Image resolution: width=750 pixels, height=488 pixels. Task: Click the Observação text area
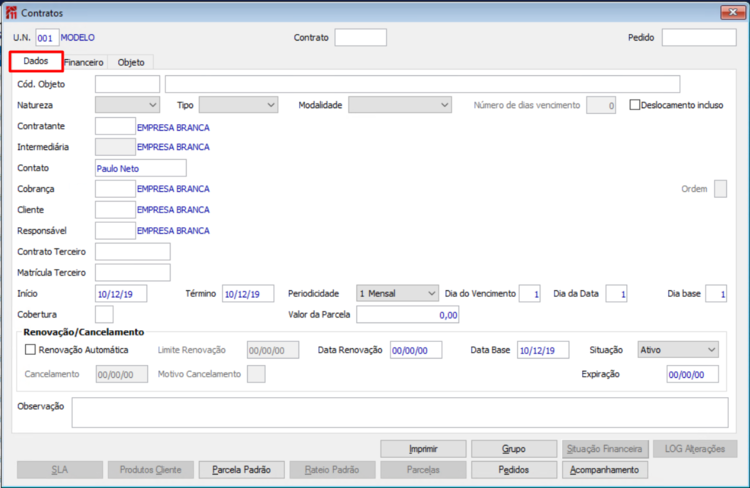tap(400, 412)
